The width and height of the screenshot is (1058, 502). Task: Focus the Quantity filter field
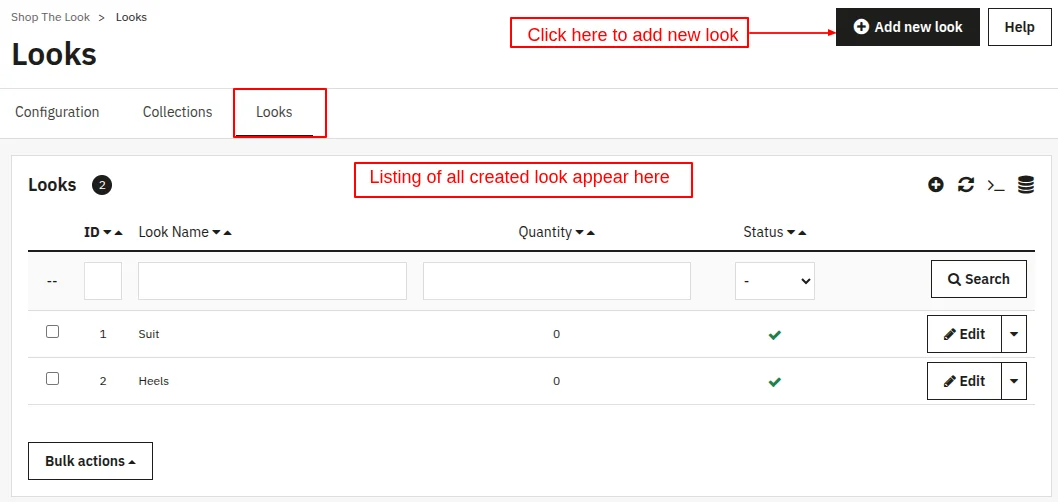pyautogui.click(x=557, y=281)
